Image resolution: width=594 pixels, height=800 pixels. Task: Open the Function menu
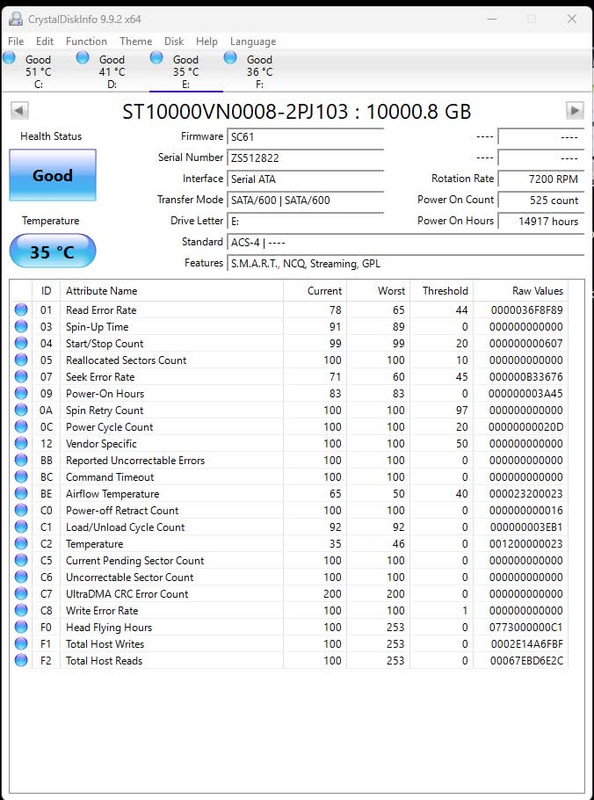coord(86,41)
